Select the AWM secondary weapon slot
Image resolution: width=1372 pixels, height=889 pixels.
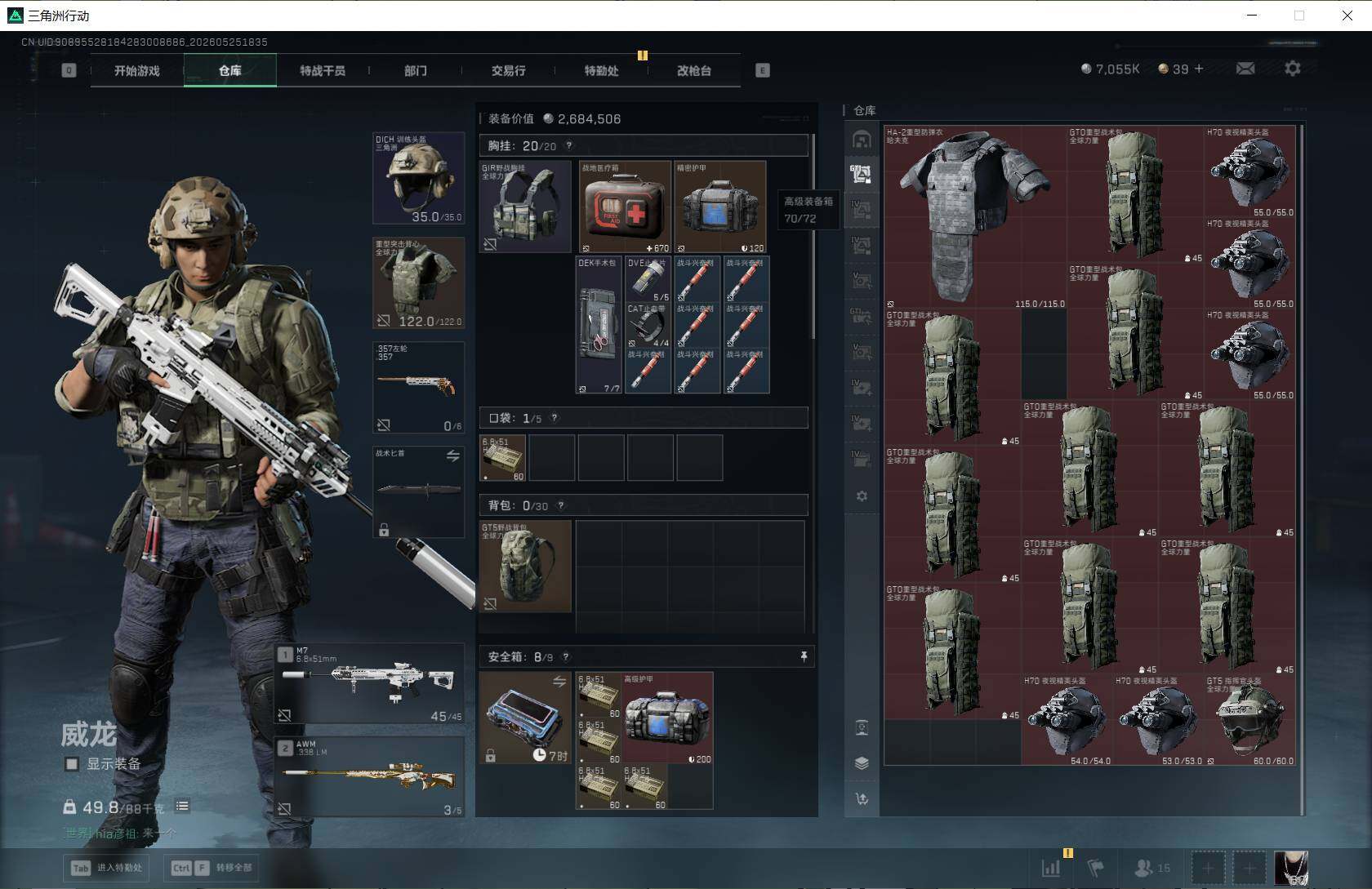coord(369,777)
